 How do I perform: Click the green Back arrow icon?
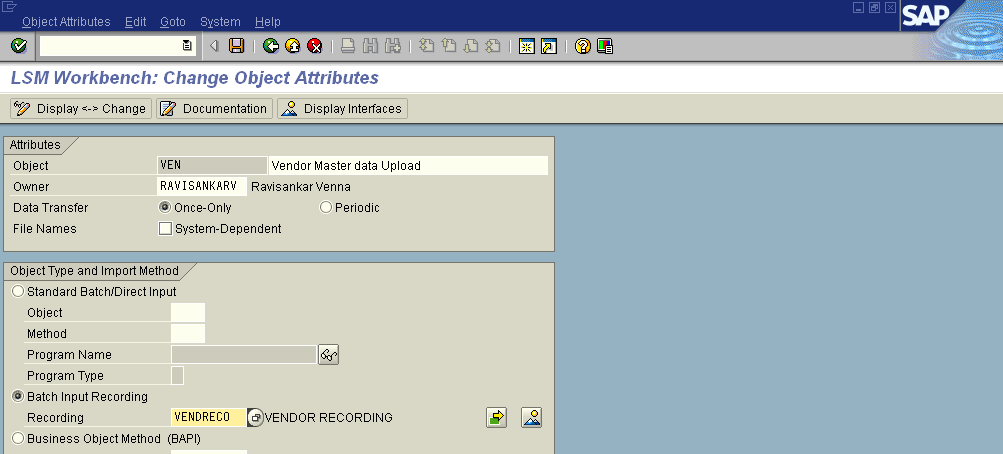[x=270, y=46]
